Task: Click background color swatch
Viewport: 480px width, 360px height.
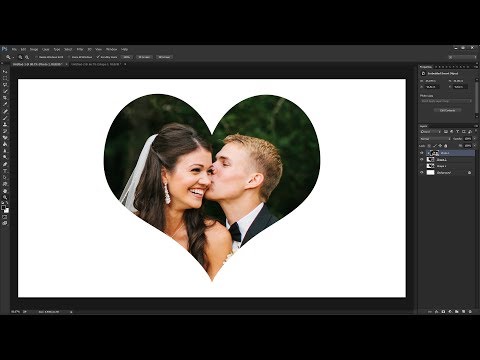Action: click(6, 211)
